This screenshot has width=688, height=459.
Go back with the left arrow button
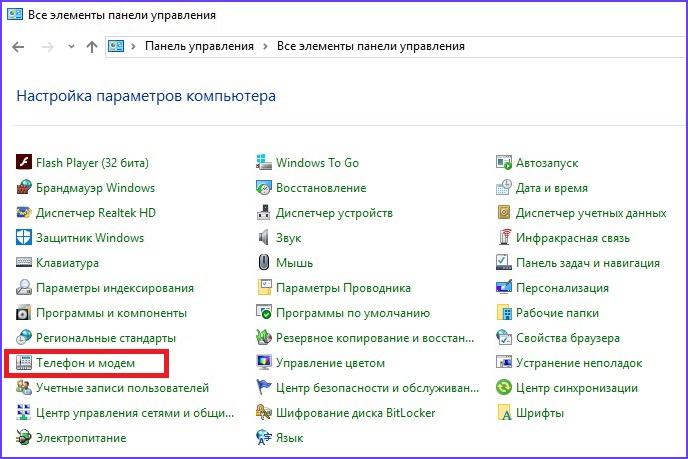pyautogui.click(x=18, y=47)
